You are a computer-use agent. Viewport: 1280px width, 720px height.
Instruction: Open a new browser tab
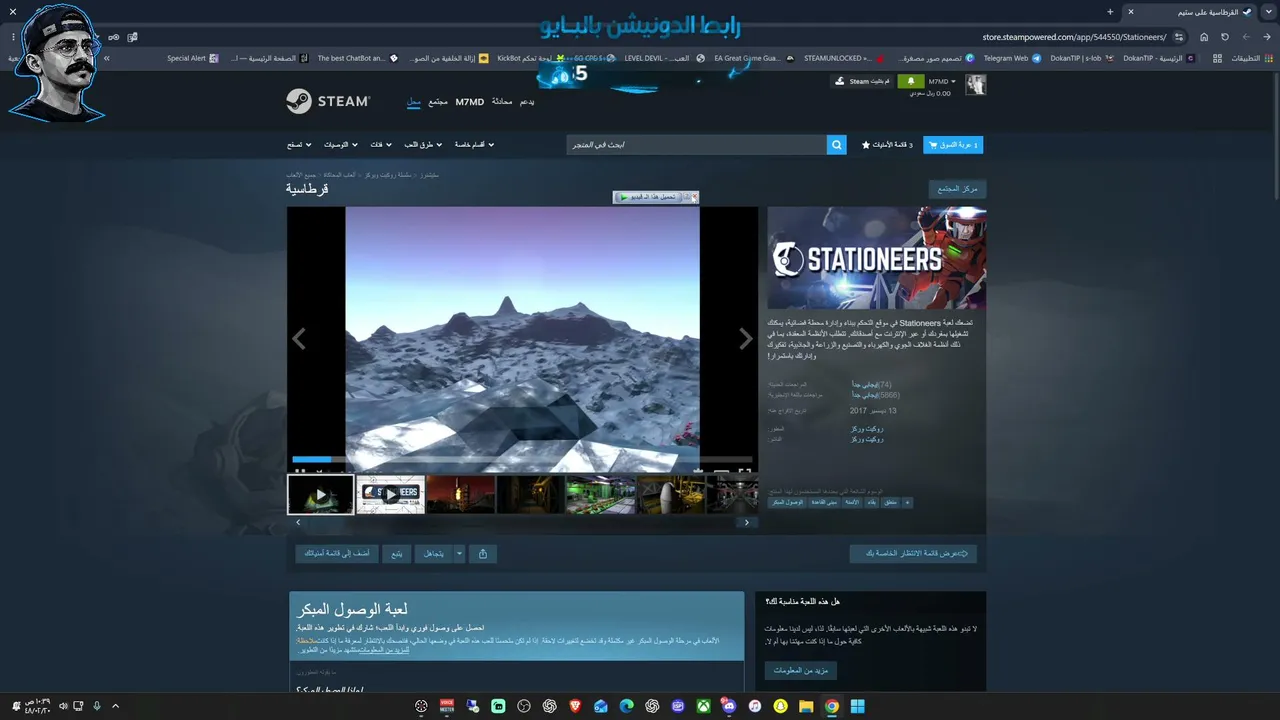pyautogui.click(x=1110, y=12)
